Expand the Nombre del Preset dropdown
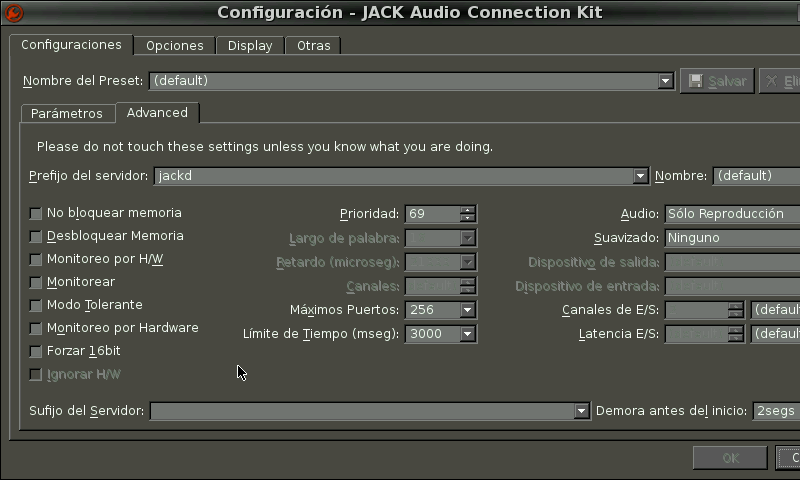800x480 pixels. [665, 81]
